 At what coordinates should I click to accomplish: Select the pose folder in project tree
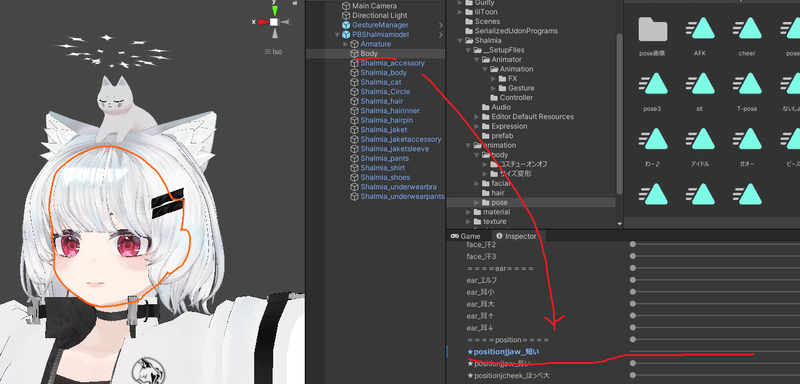[x=499, y=202]
